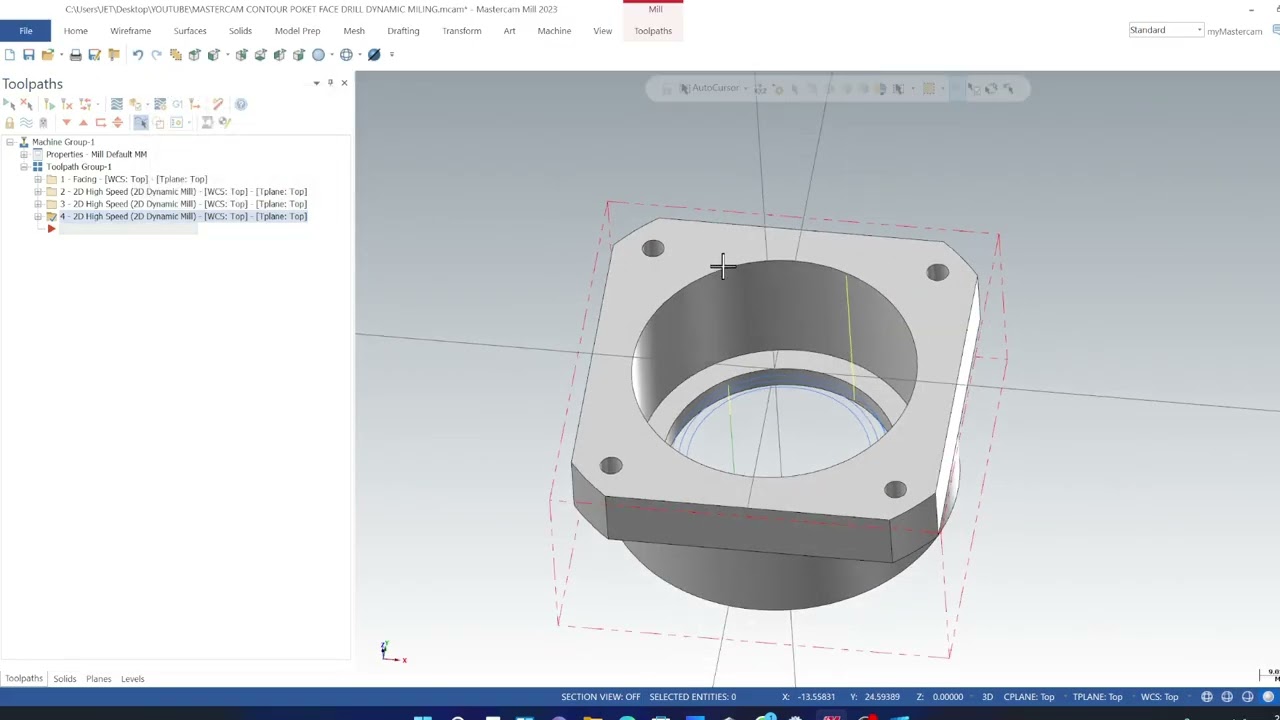Click the red insert arrow in tree
This screenshot has width=1280, height=720.
[x=51, y=229]
